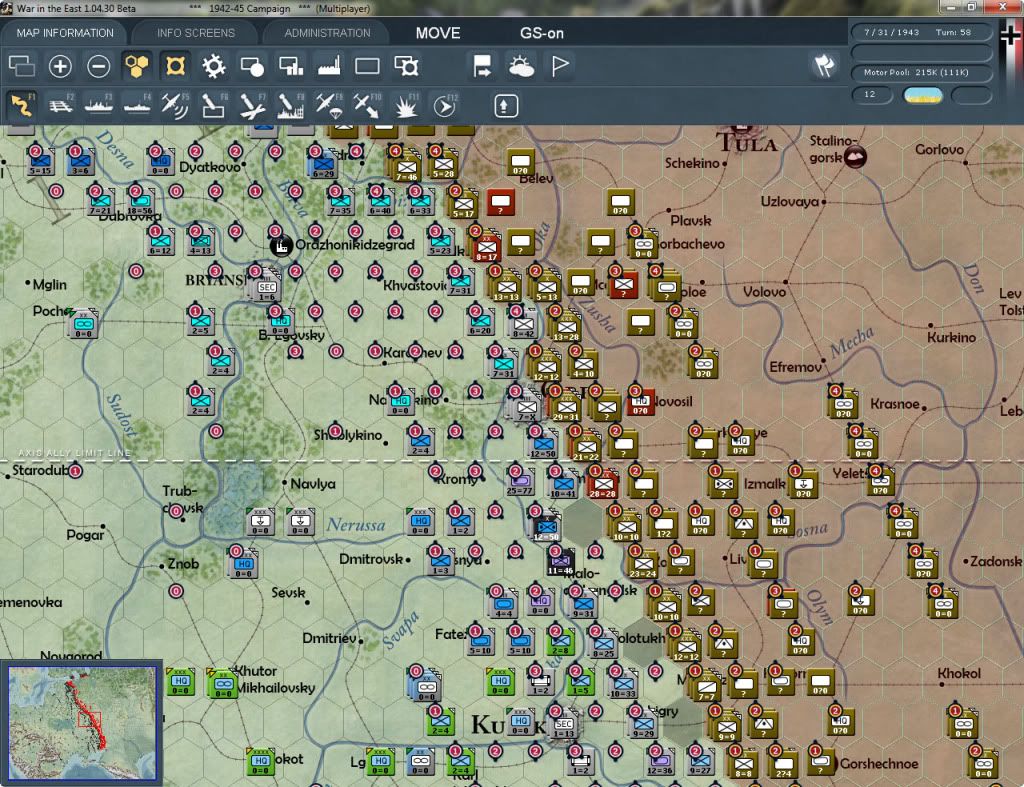The image size is (1024, 787).
Task: Click the rectangle-with-counter toolbar icon
Action: tap(406, 66)
